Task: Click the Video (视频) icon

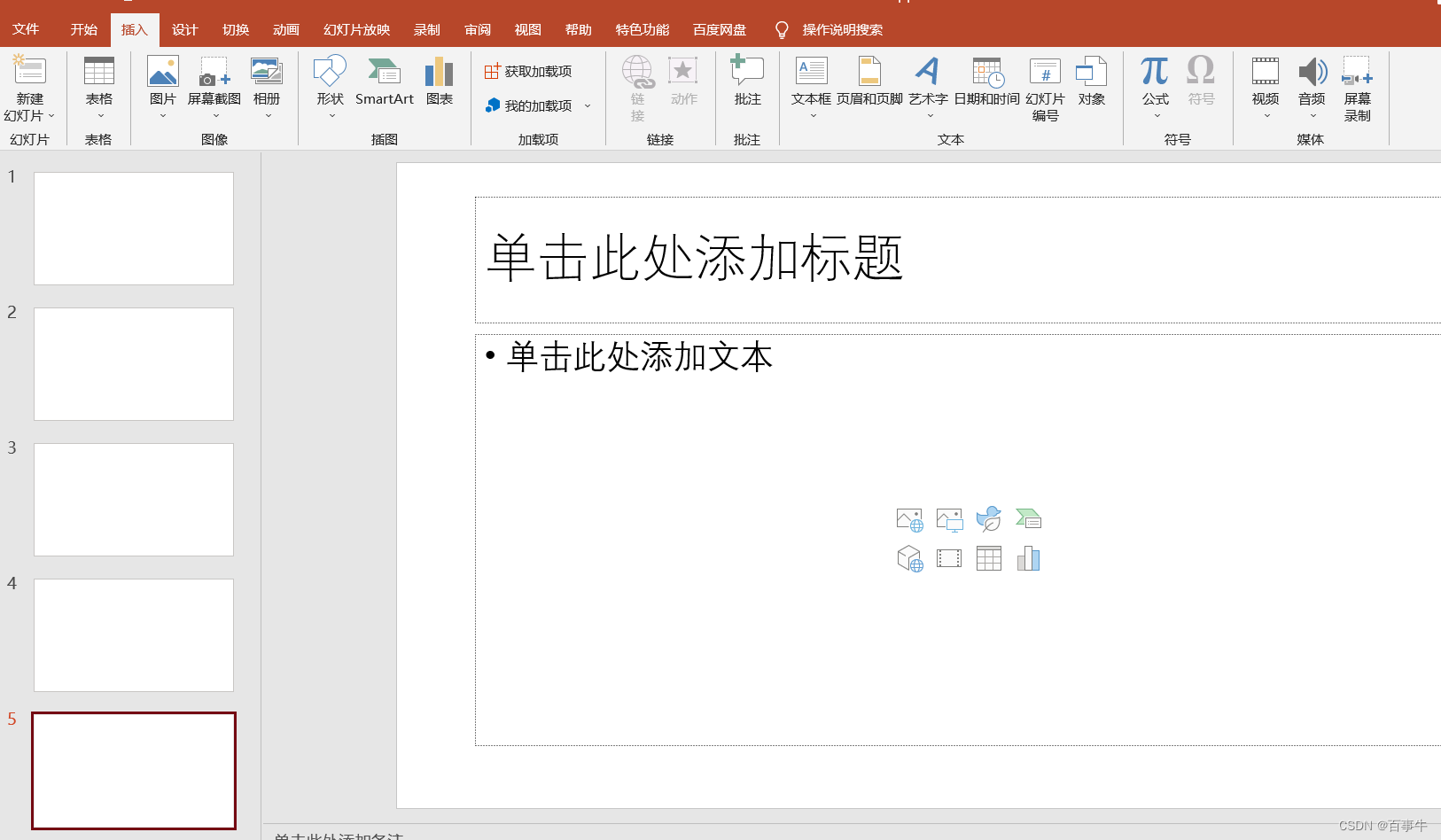Action: 1266,71
